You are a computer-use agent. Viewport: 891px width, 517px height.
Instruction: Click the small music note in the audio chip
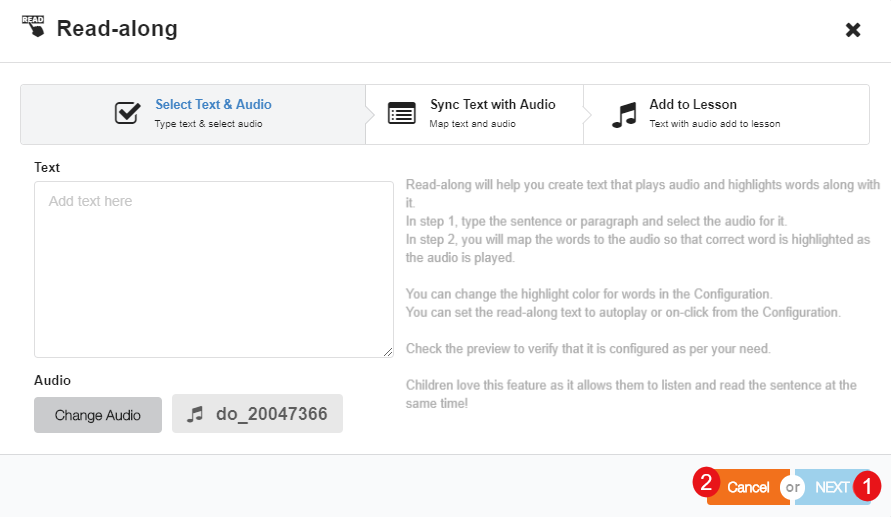point(196,413)
